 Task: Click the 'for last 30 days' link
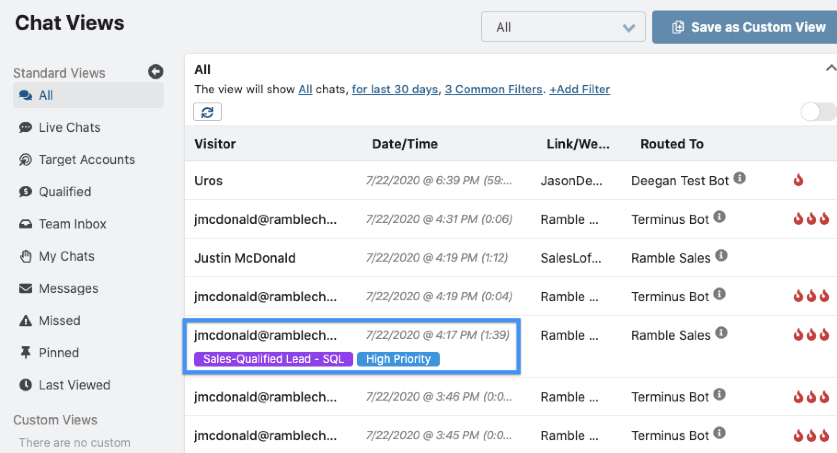tap(394, 89)
